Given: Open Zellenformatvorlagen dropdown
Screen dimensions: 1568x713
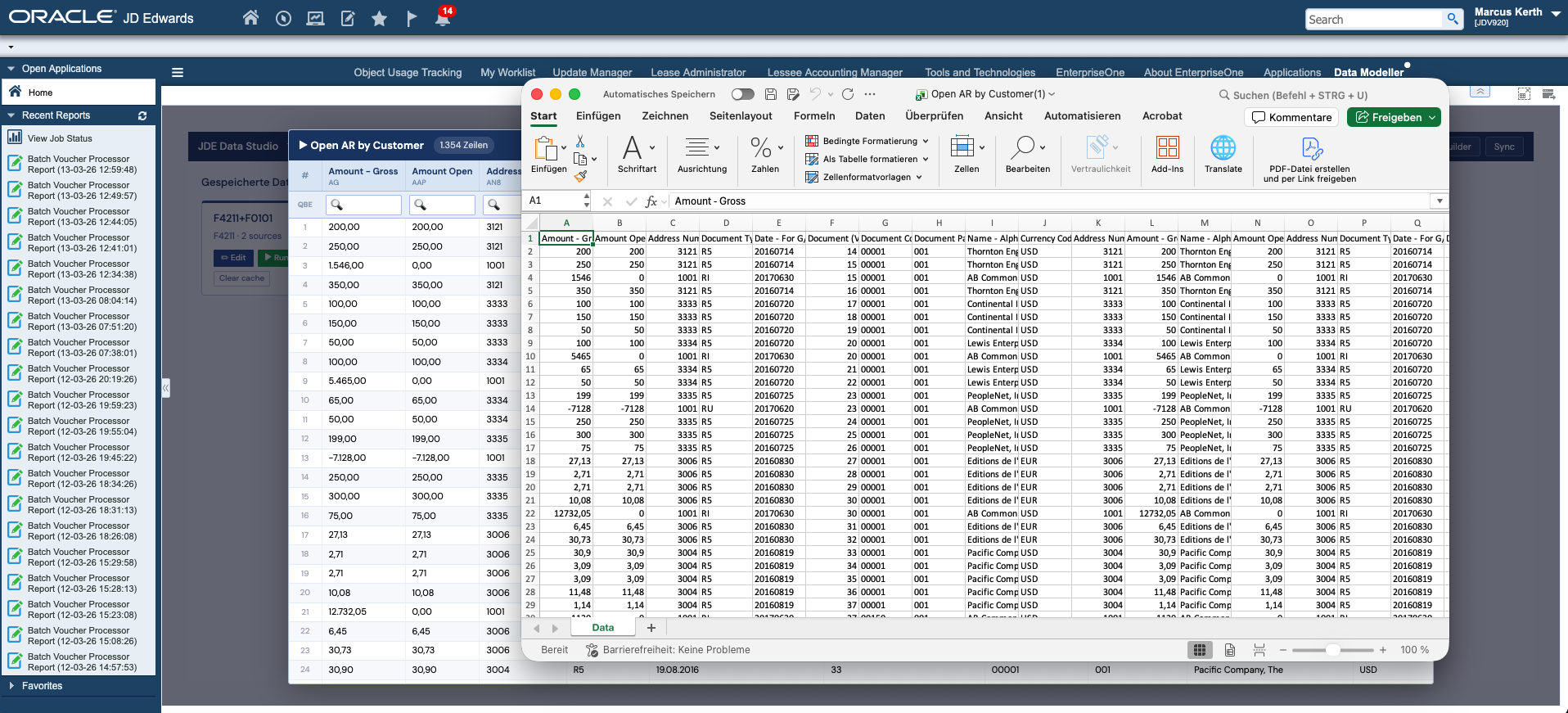Looking at the screenshot, I should tap(864, 177).
